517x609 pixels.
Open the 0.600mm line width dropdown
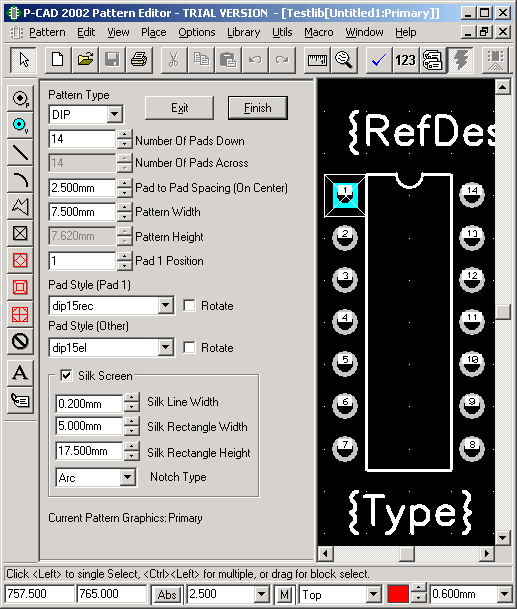504,594
